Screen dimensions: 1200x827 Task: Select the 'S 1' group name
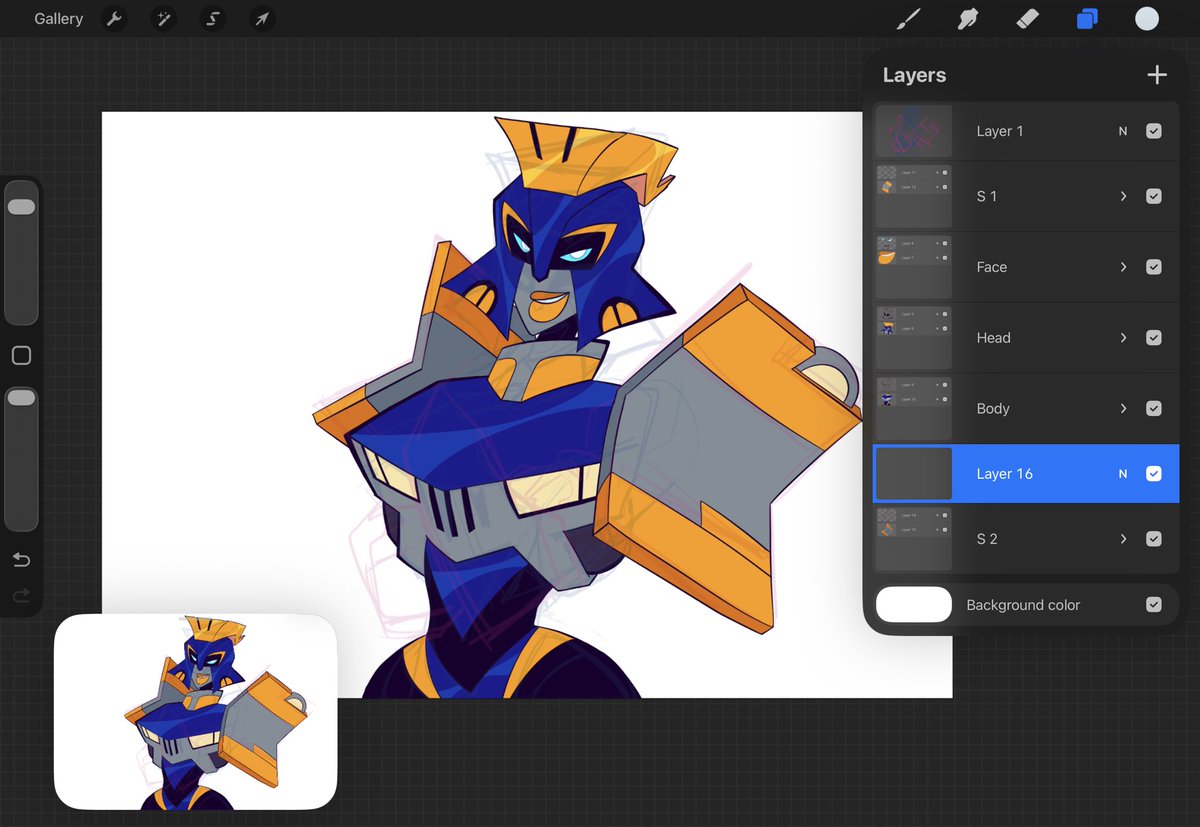(987, 196)
